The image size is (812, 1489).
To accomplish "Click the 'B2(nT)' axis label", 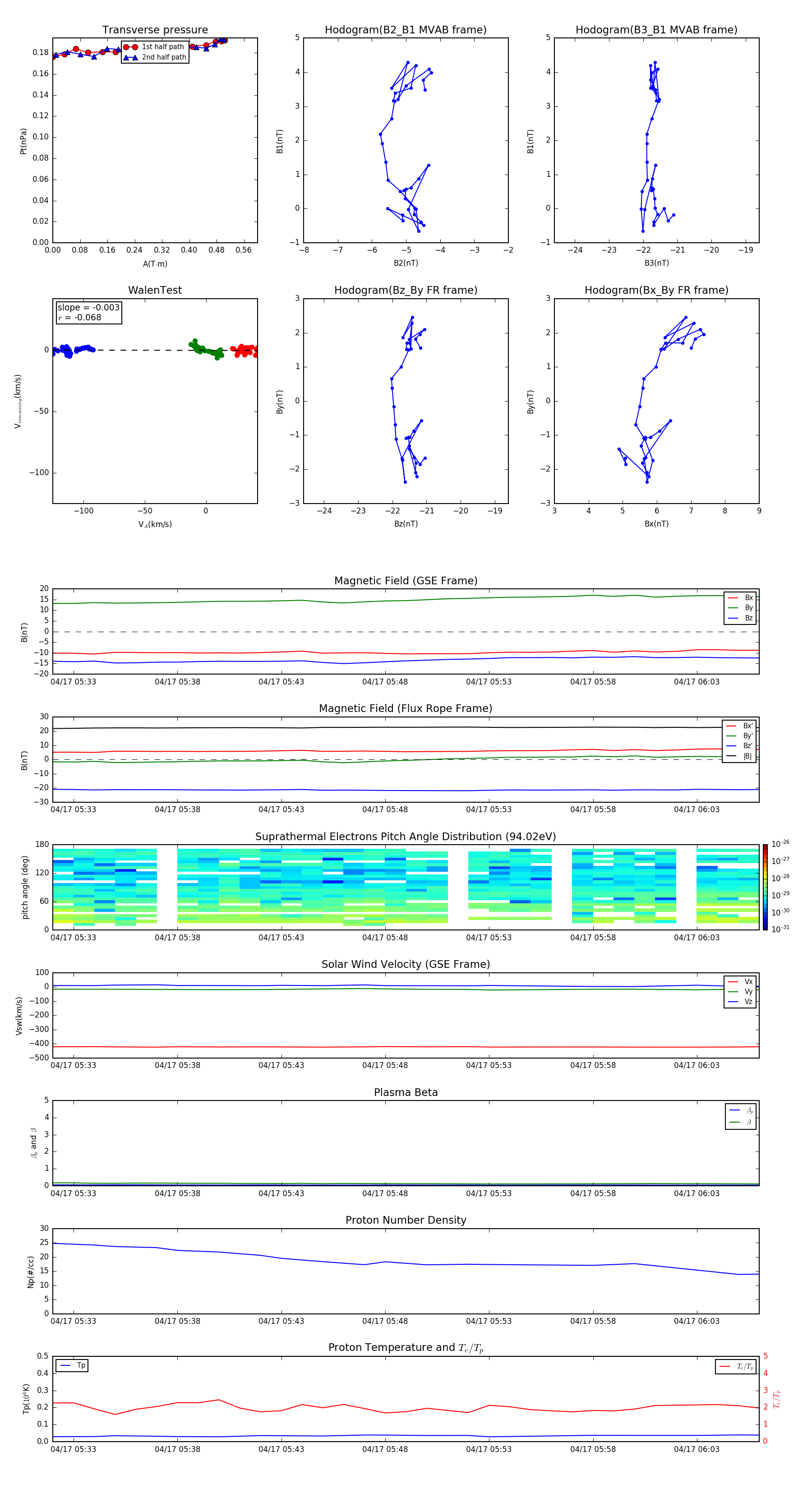I will [x=406, y=263].
